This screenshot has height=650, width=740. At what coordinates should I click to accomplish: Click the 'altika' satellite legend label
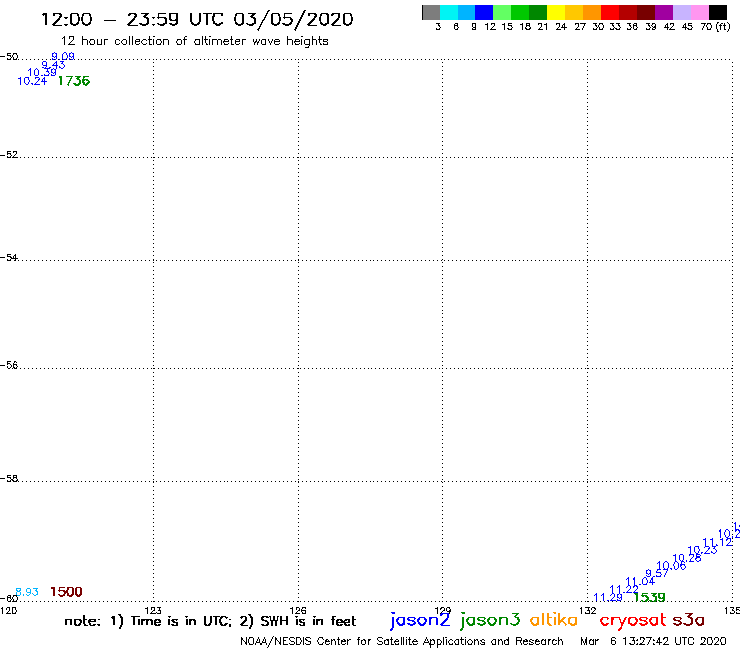click(554, 619)
